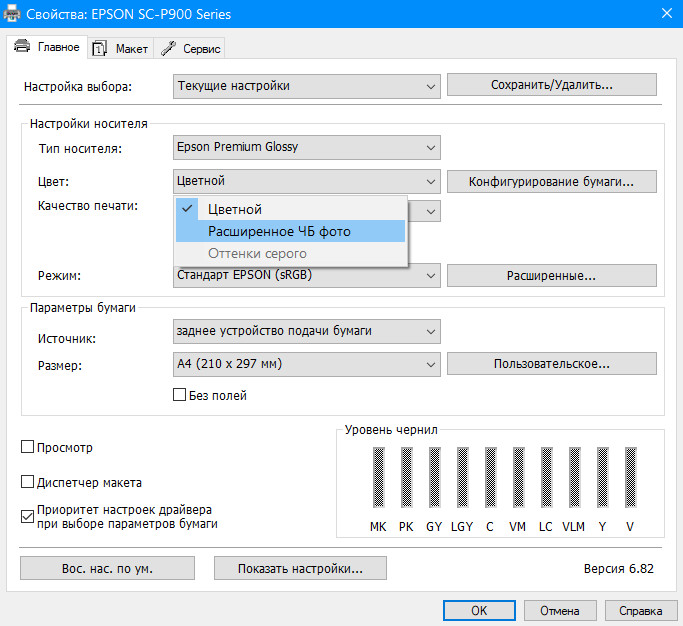Select Оттенки серого option

coord(291,253)
